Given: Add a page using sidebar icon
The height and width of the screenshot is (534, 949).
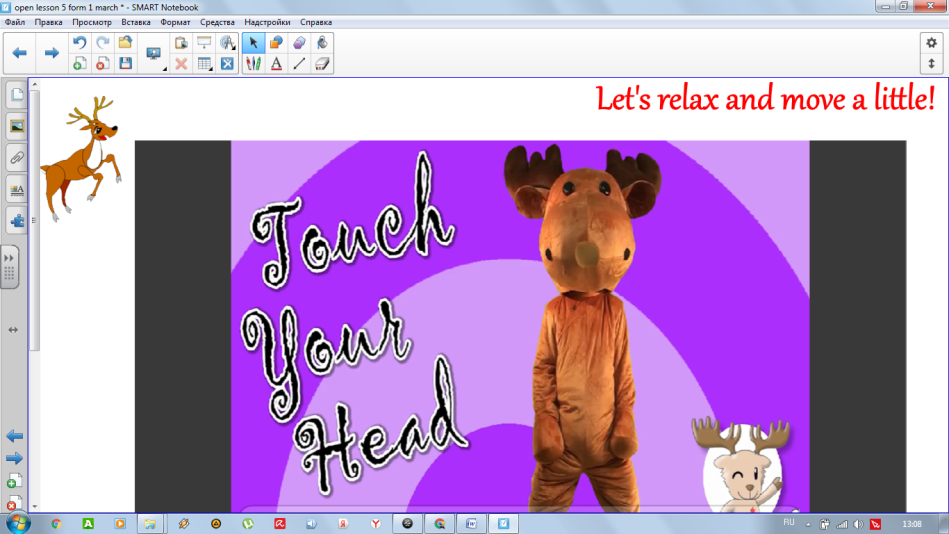Looking at the screenshot, I should [15, 481].
